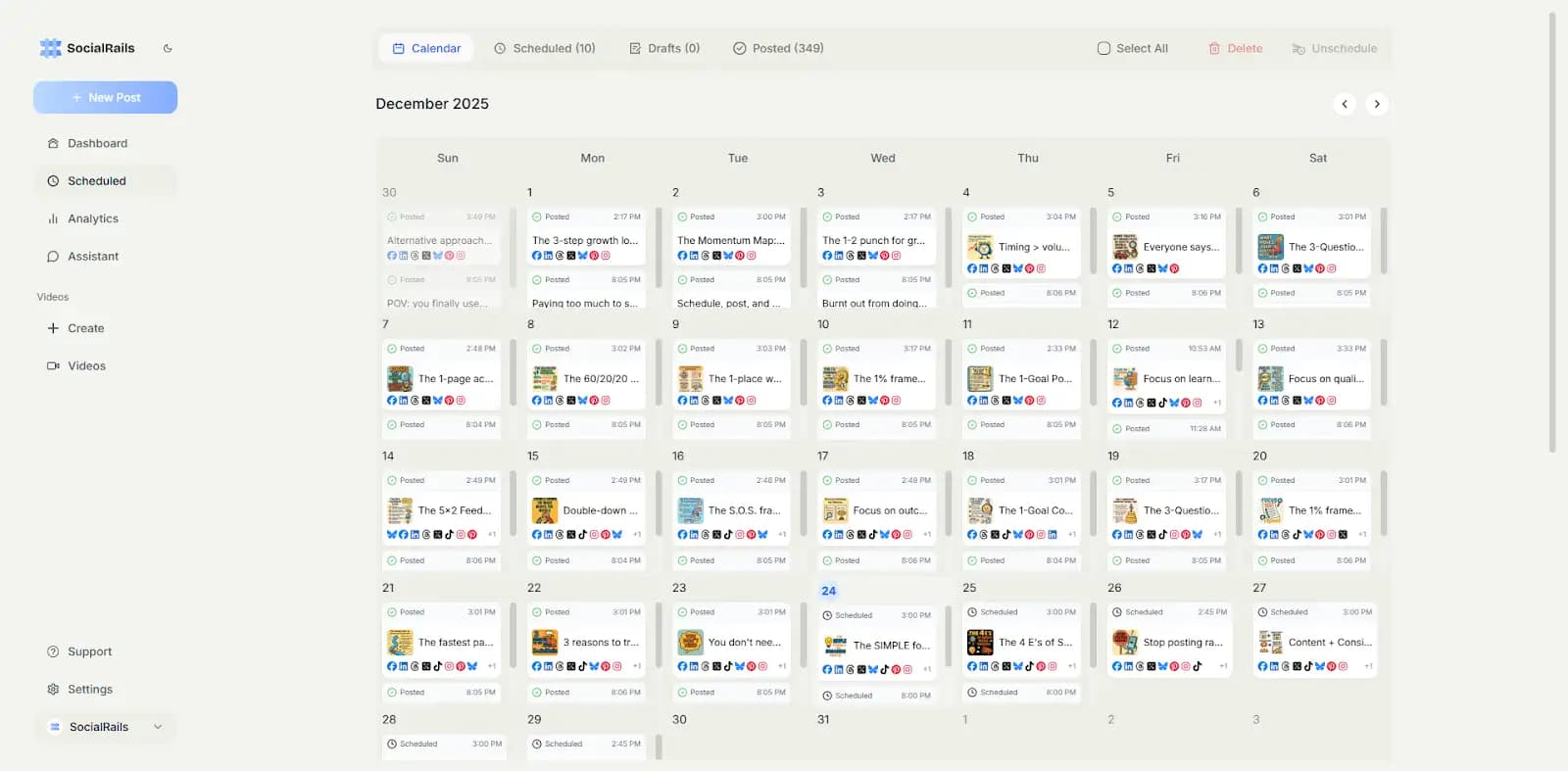Click the New Post button

(x=106, y=98)
